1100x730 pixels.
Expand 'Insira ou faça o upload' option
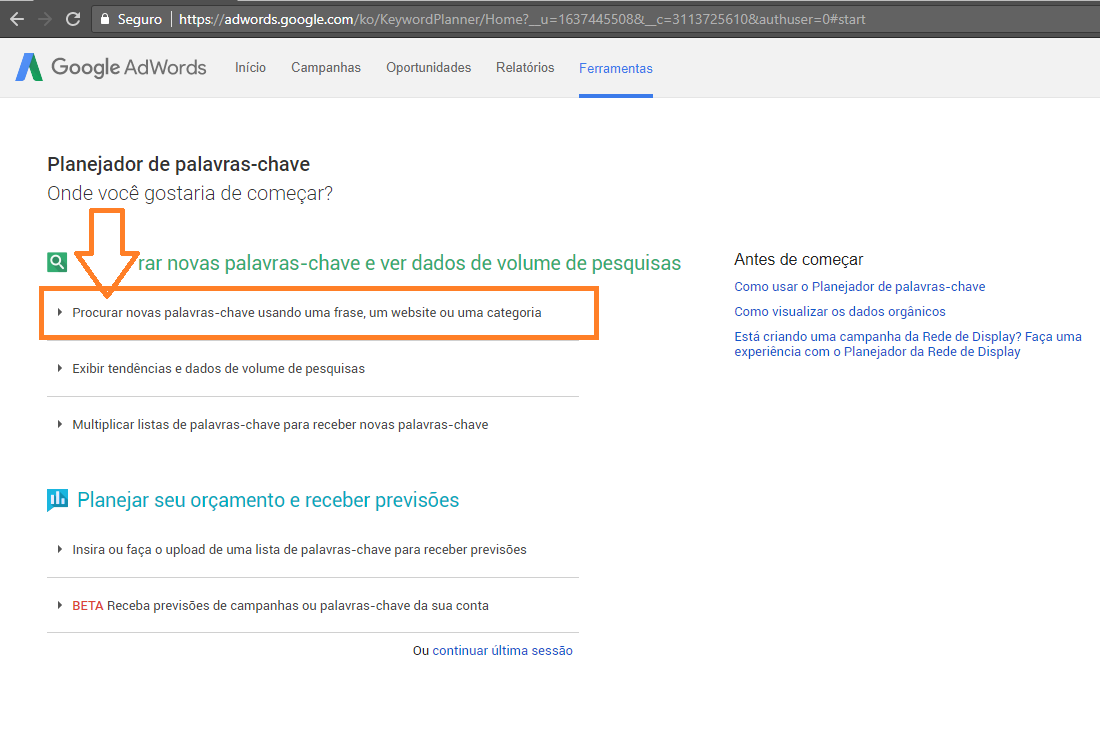click(299, 550)
